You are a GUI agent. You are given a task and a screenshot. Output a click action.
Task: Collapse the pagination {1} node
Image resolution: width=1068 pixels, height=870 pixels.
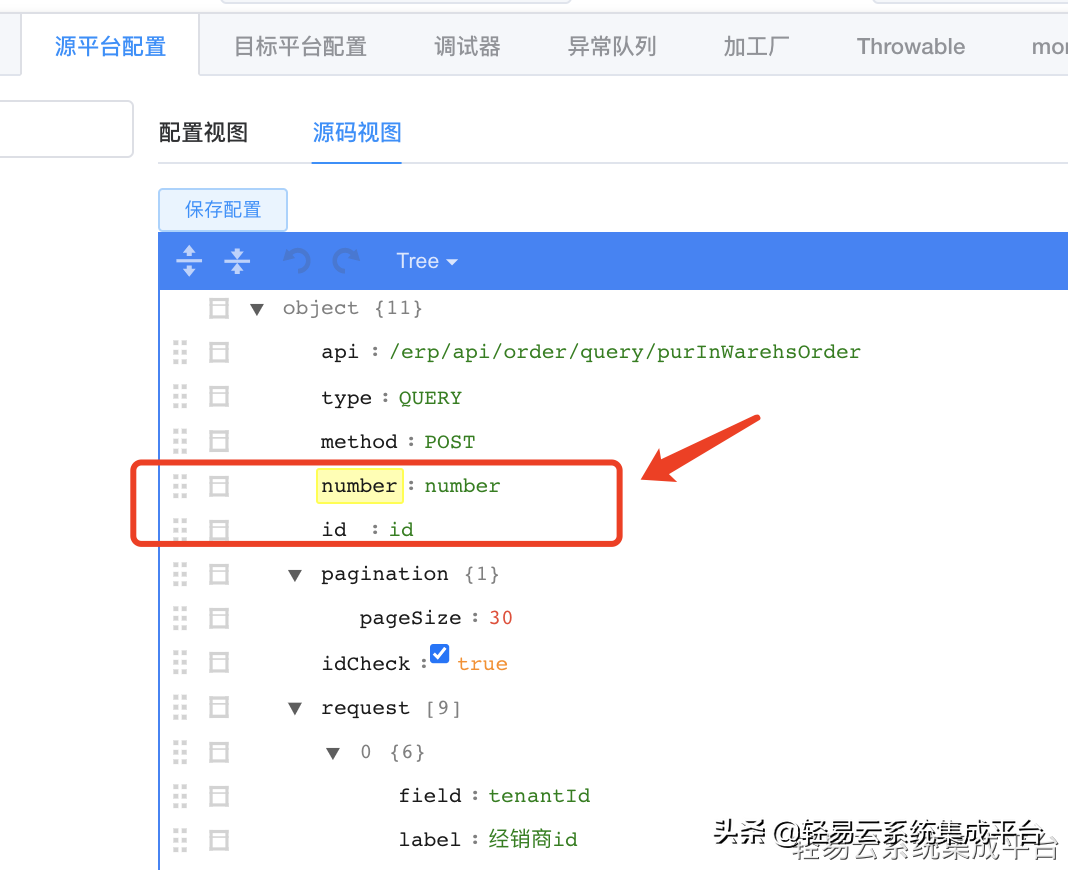coord(294,576)
